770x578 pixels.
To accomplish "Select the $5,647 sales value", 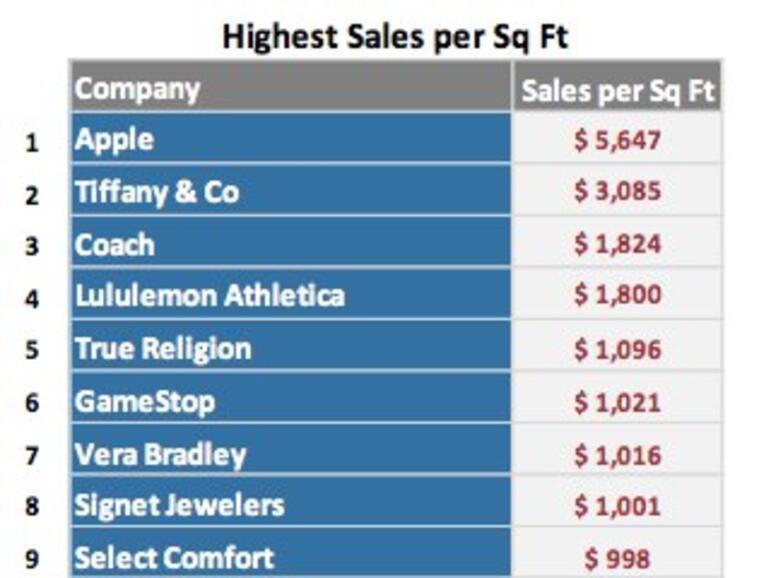I will 617,140.
